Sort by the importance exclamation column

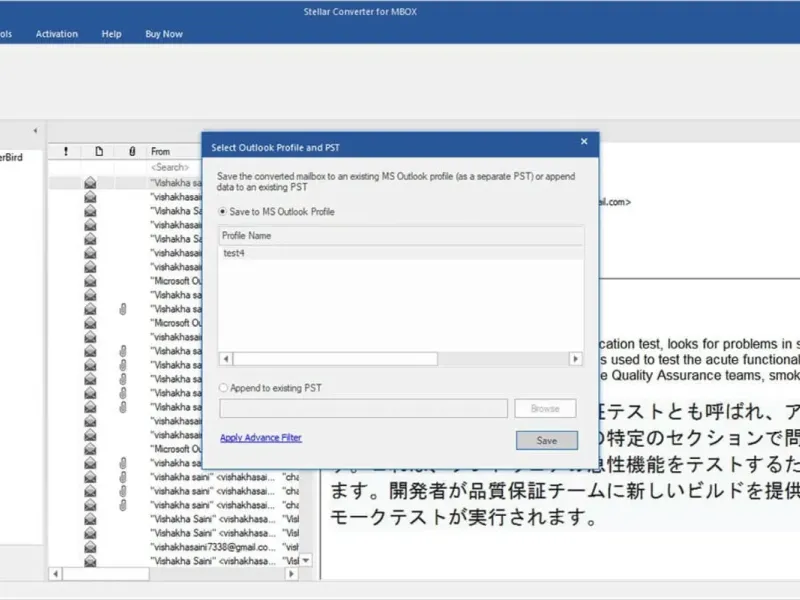click(66, 151)
